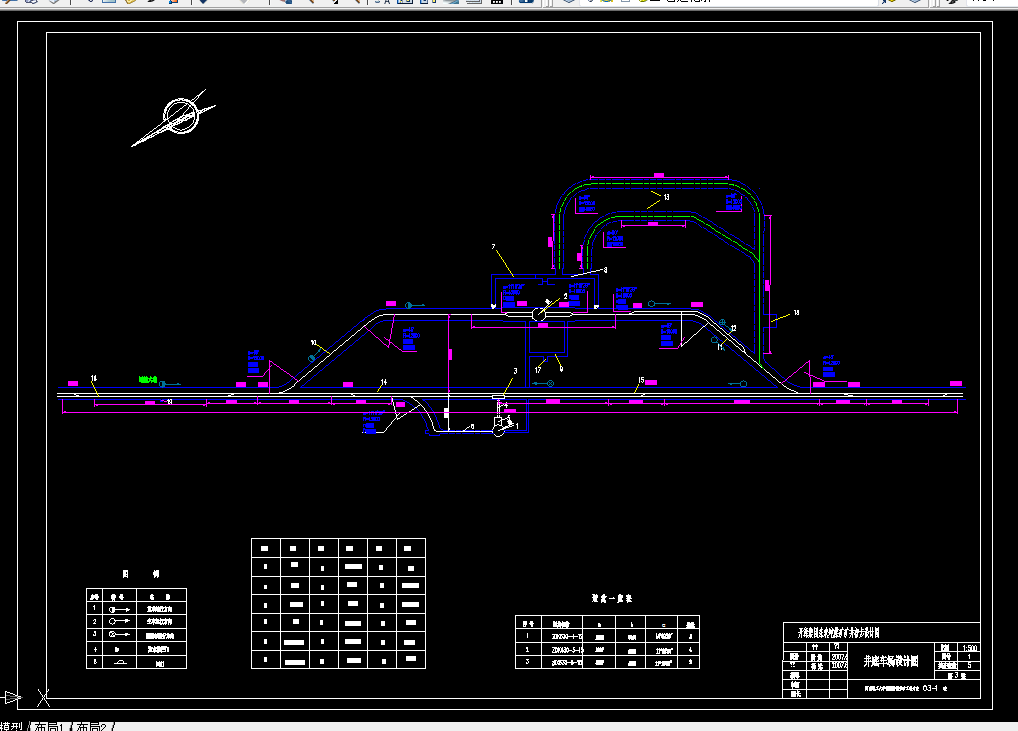Click drawing number 03-1 in title block

tap(930, 688)
